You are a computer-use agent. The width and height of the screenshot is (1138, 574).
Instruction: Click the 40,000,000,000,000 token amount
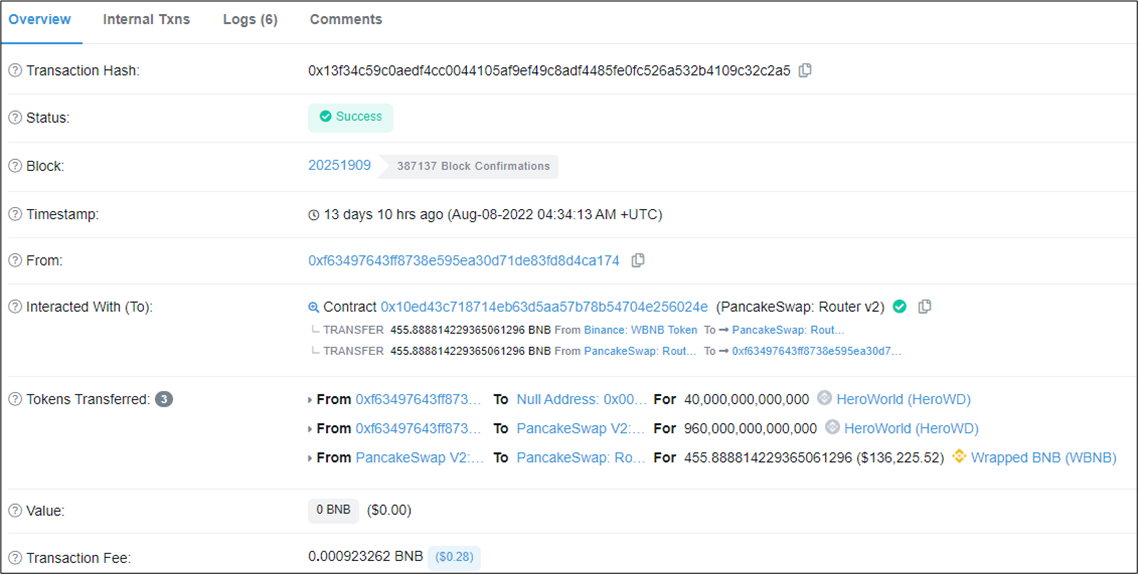(x=747, y=399)
